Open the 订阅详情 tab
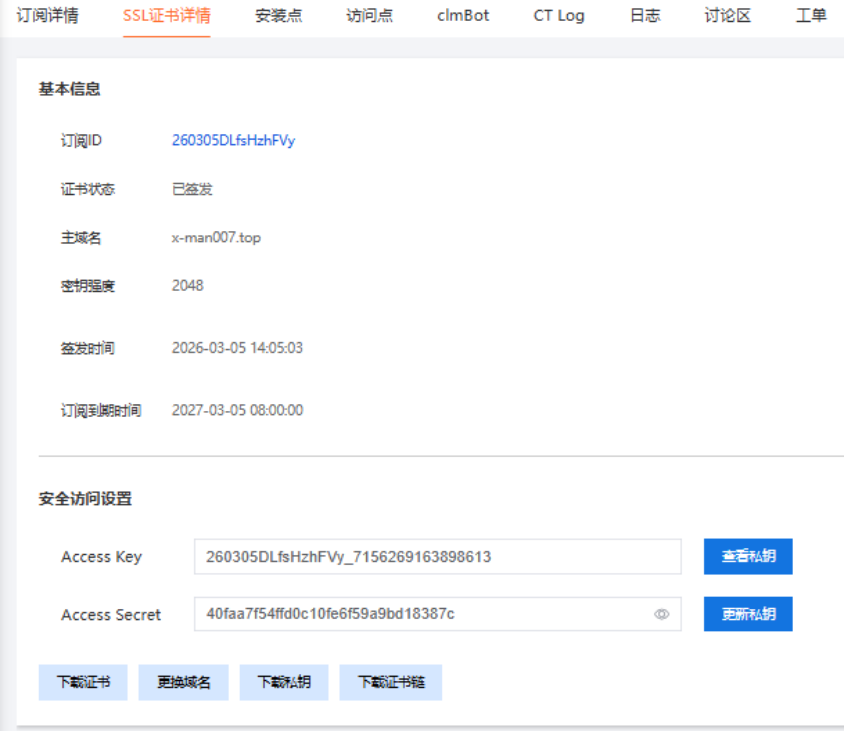This screenshot has width=845, height=732. (47, 16)
